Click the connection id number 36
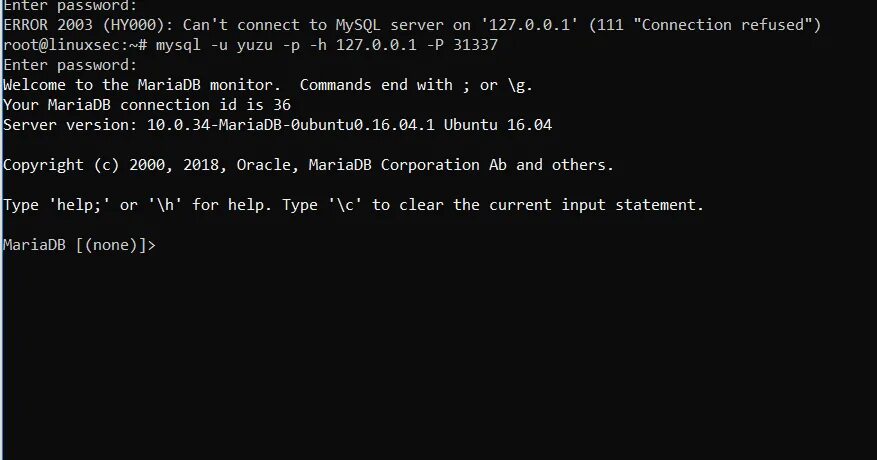 (x=282, y=105)
